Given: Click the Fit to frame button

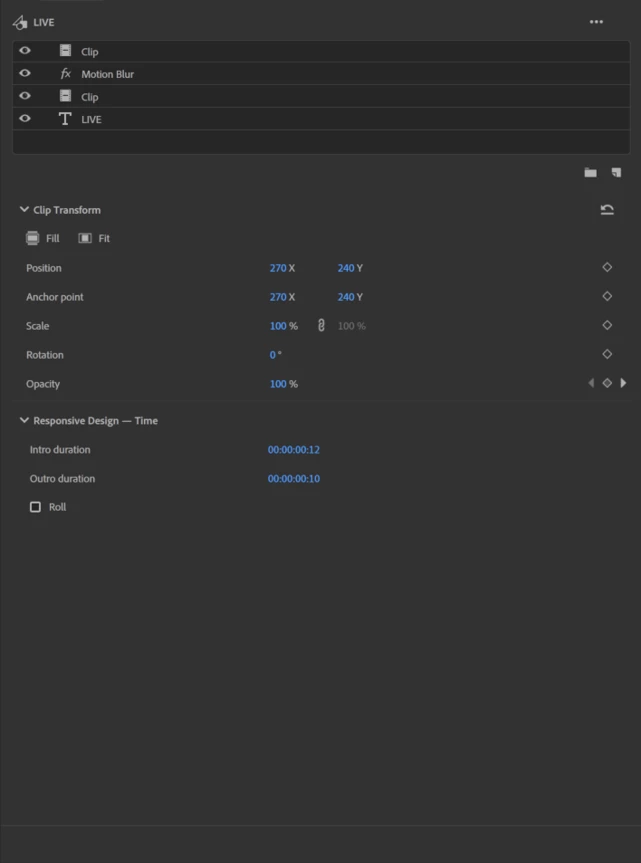Looking at the screenshot, I should tap(94, 238).
